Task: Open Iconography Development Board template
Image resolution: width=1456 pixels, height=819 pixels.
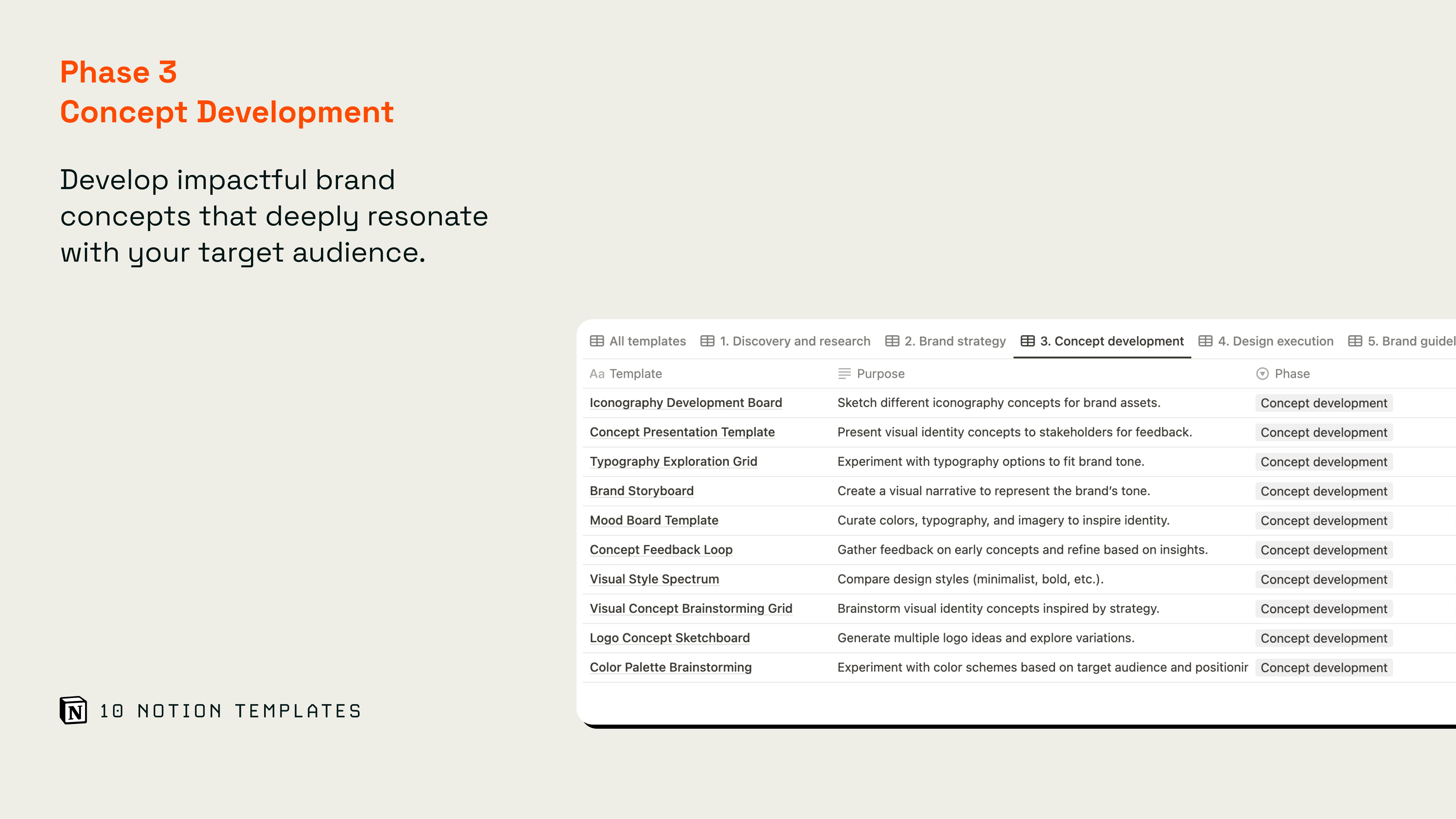Action: point(686,402)
